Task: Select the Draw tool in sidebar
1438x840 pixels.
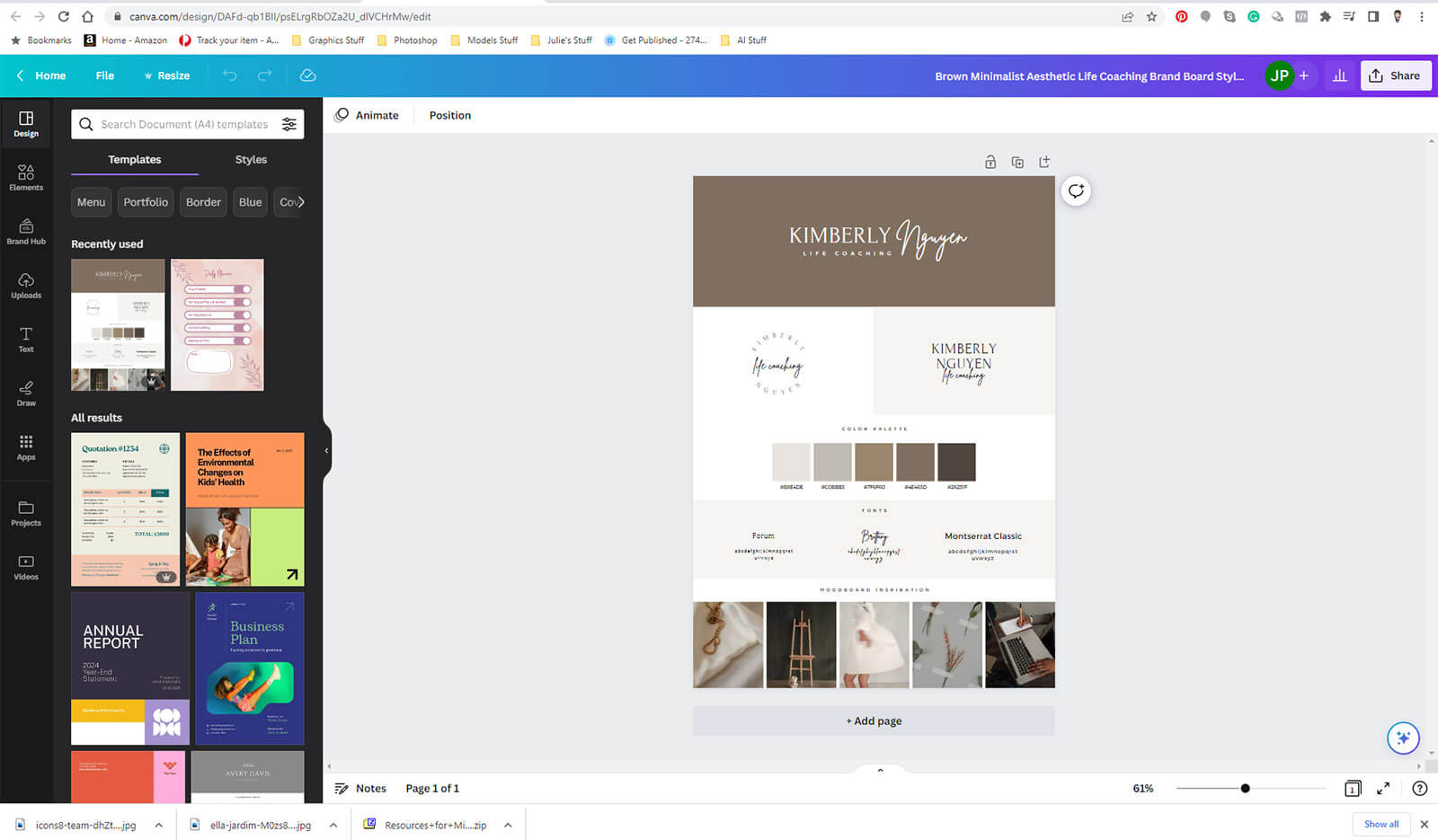Action: point(26,393)
